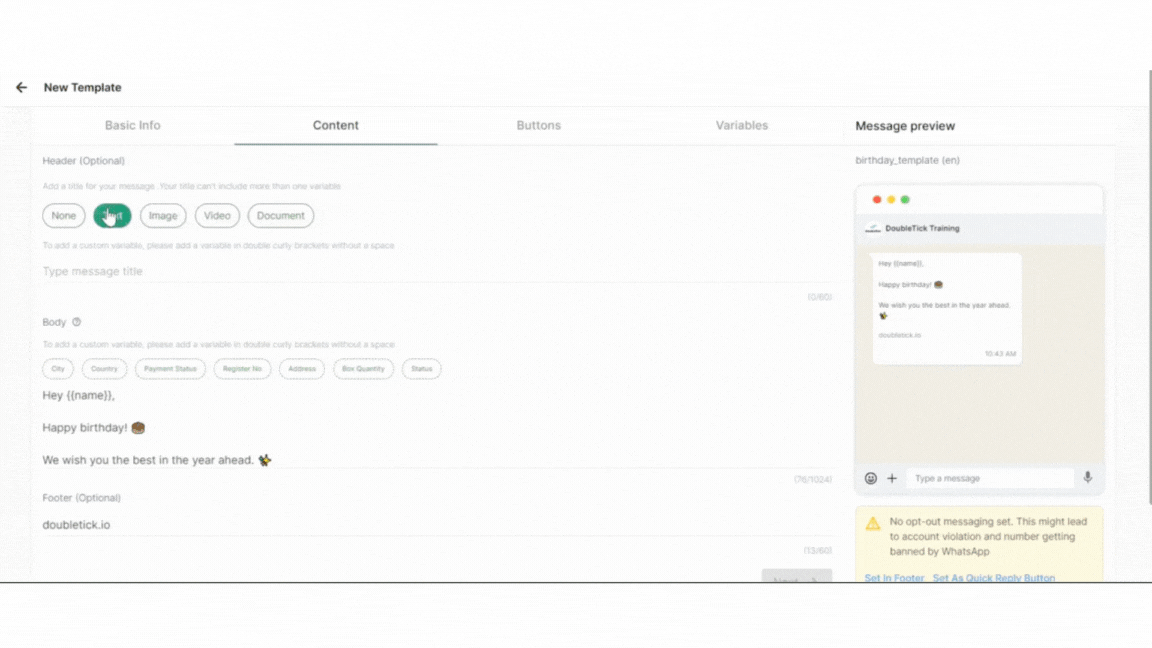Screen dimensions: 1152x648
Task: Select Image header type option
Action: click(163, 215)
